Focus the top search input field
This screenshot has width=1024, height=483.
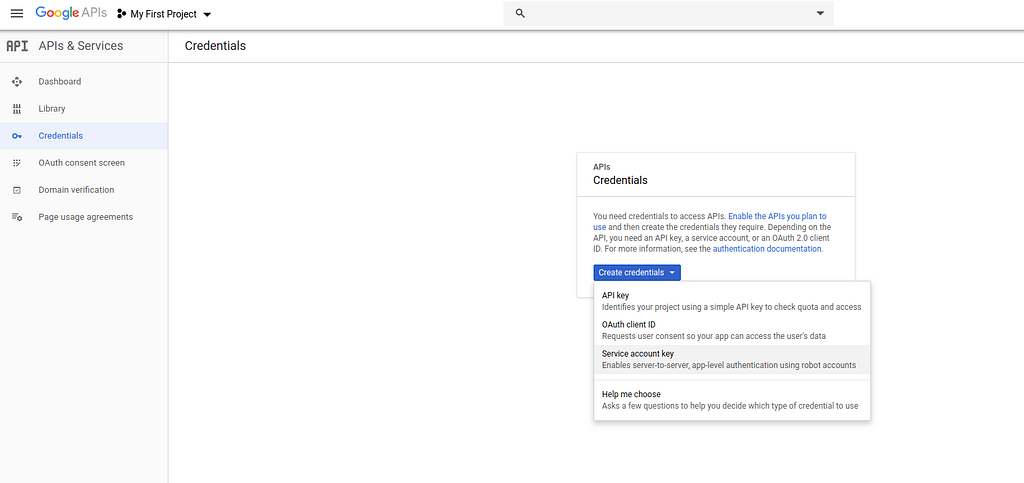(x=668, y=14)
